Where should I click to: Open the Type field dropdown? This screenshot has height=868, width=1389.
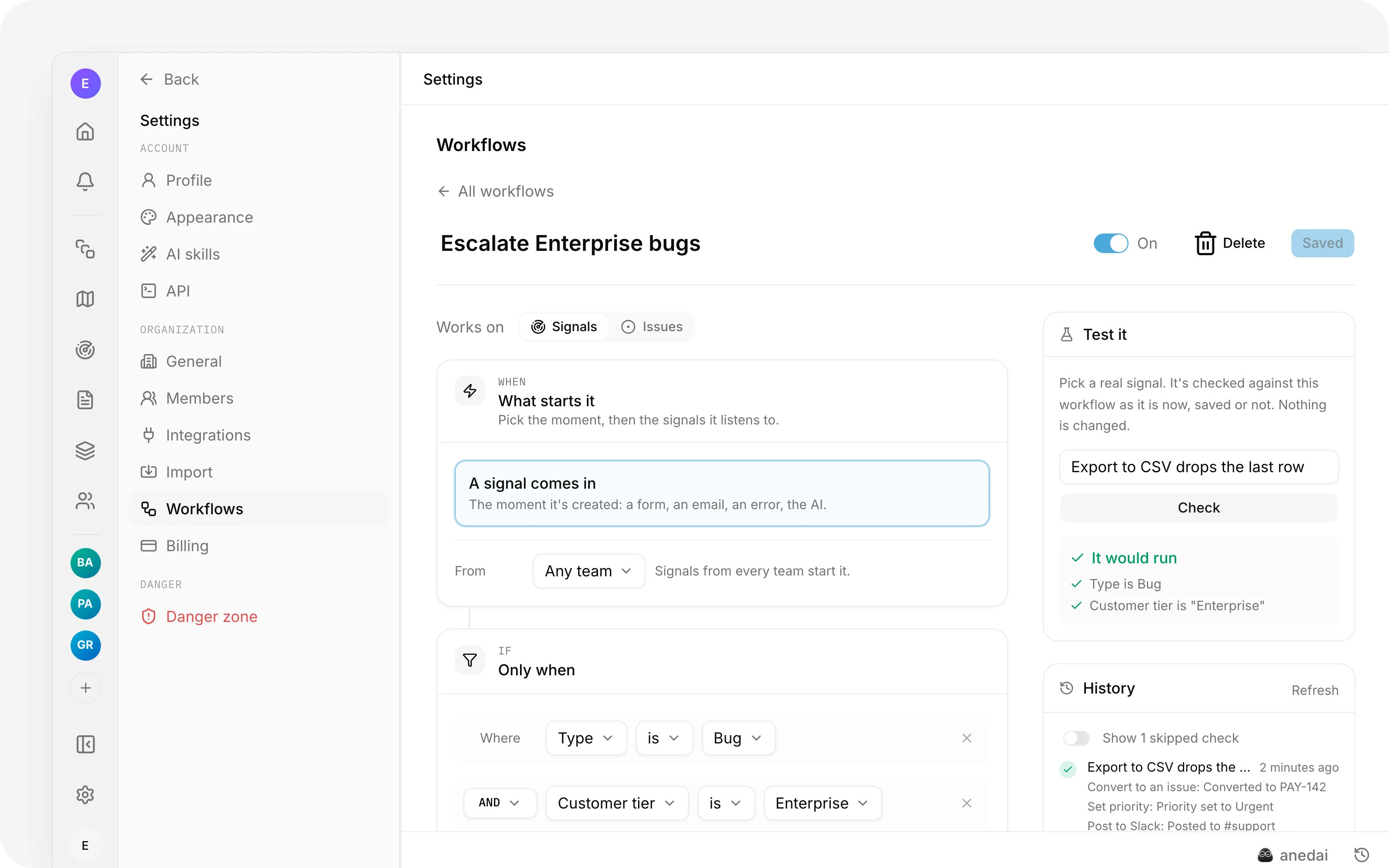click(586, 738)
